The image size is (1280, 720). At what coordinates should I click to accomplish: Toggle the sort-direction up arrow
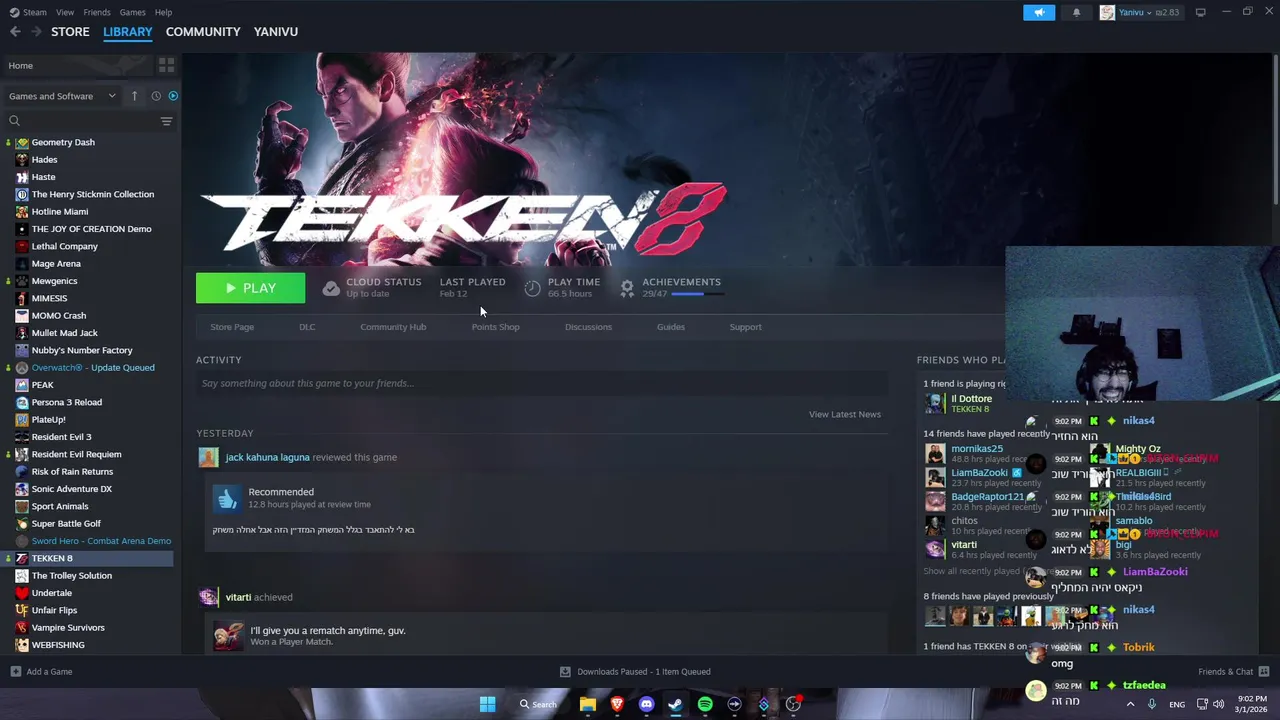point(134,96)
